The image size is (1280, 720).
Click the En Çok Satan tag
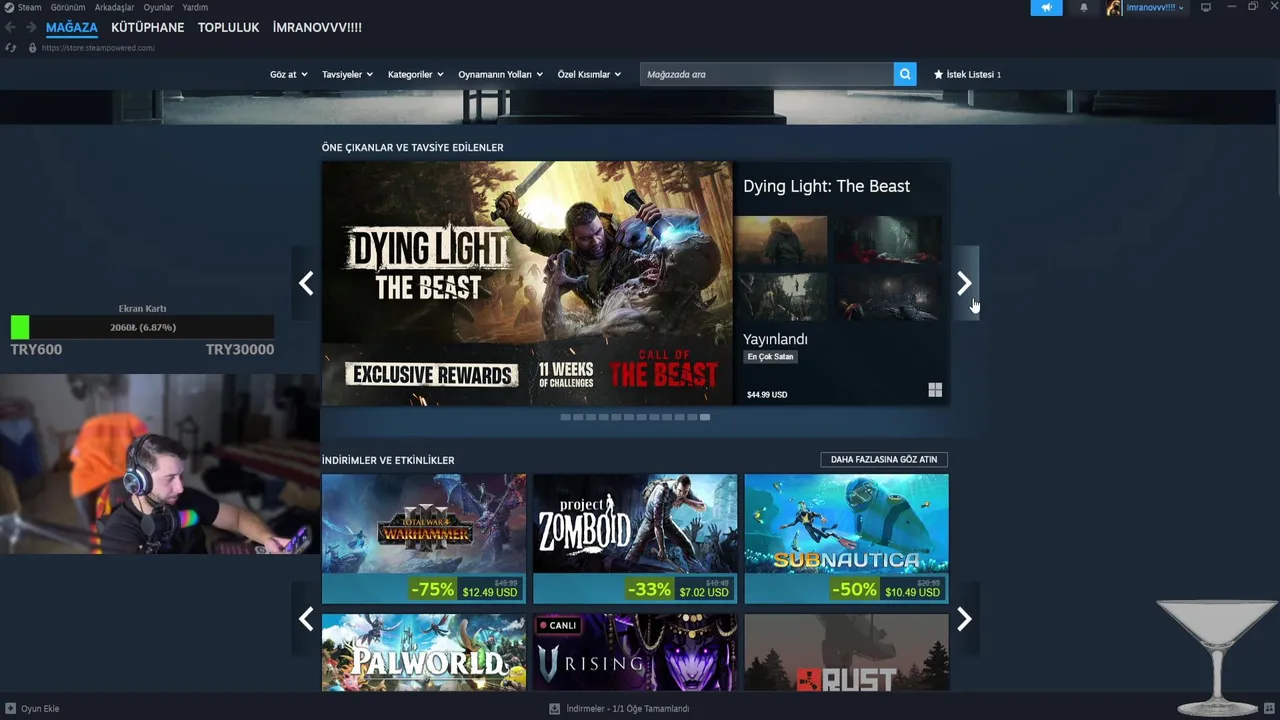(x=770, y=357)
